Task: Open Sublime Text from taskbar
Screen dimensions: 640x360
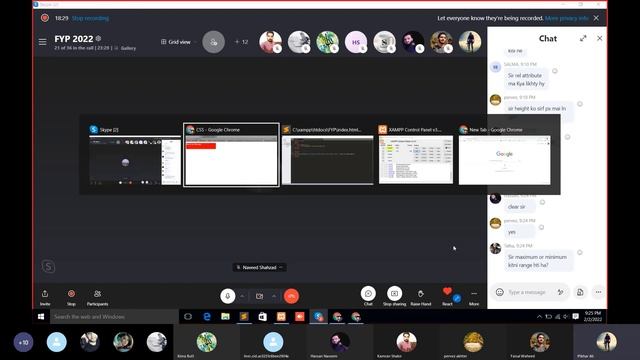Action: (244, 316)
